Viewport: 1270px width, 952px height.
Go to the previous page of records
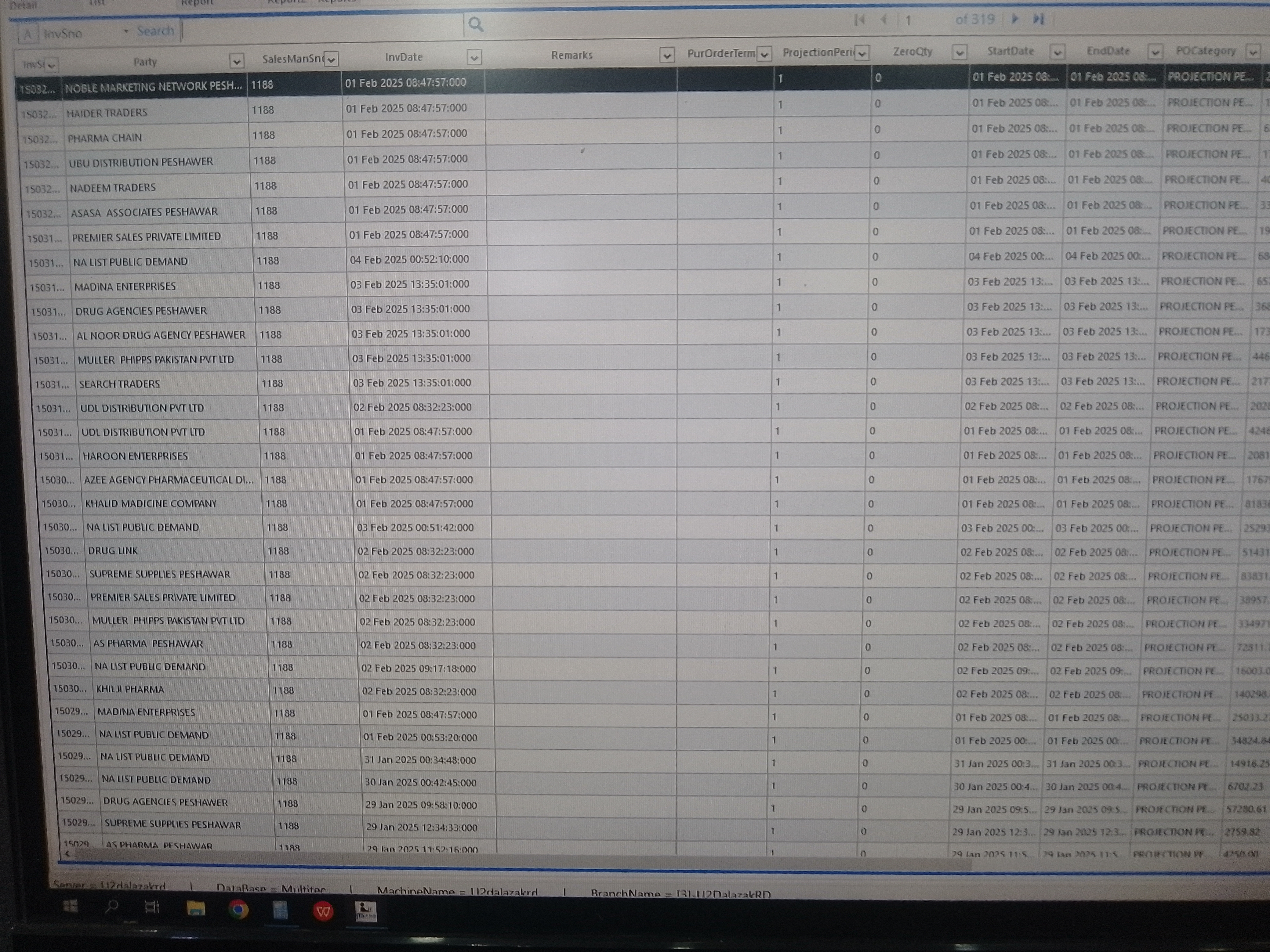click(x=883, y=20)
